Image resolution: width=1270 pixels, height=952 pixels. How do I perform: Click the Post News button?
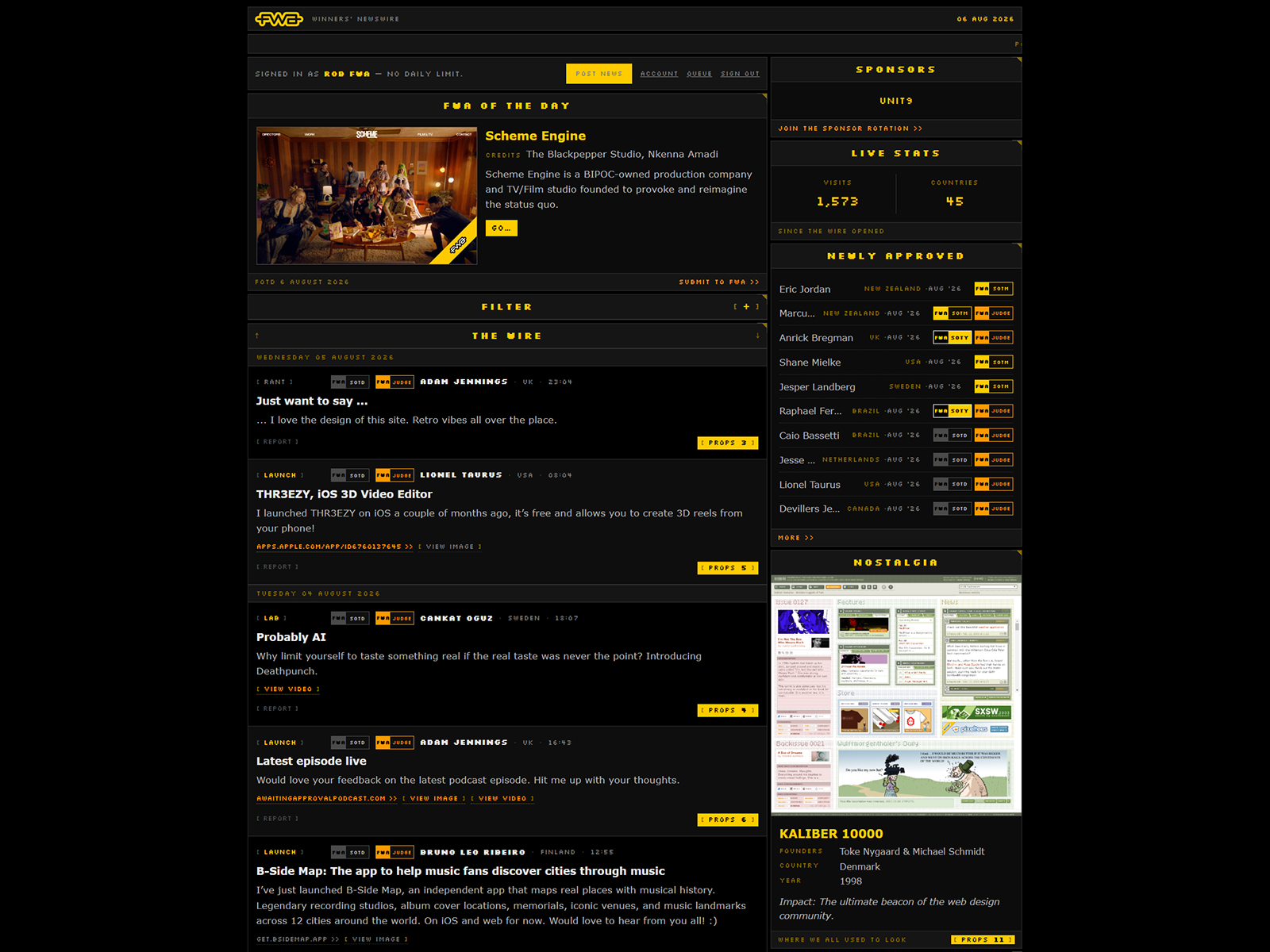click(x=599, y=74)
